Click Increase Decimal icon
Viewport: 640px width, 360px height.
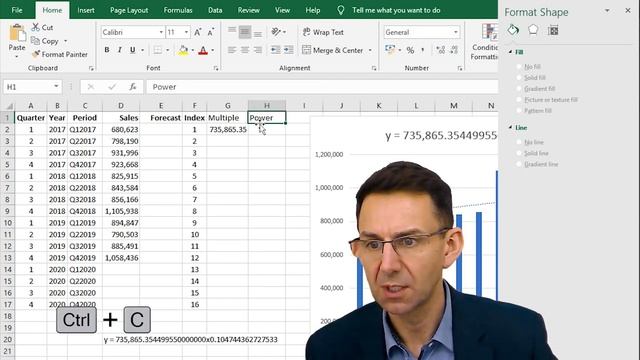(x=440, y=50)
